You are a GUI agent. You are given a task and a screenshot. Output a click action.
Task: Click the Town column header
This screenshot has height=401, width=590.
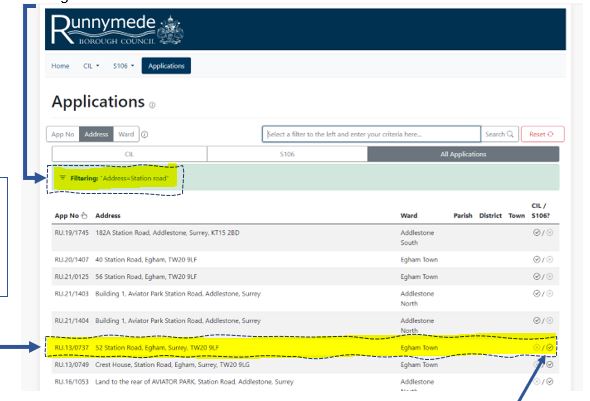pyautogui.click(x=517, y=216)
